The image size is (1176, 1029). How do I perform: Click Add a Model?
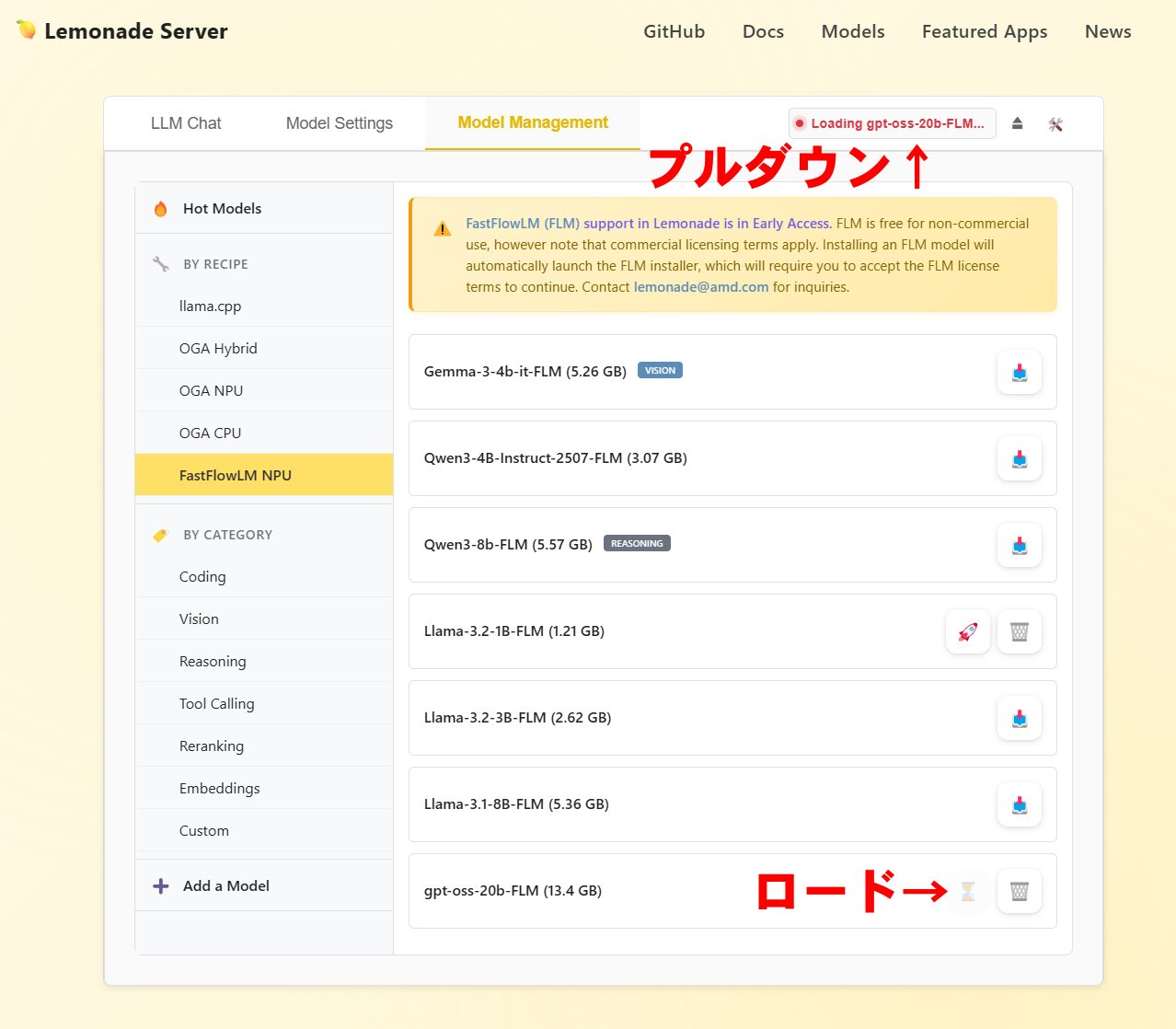[225, 885]
